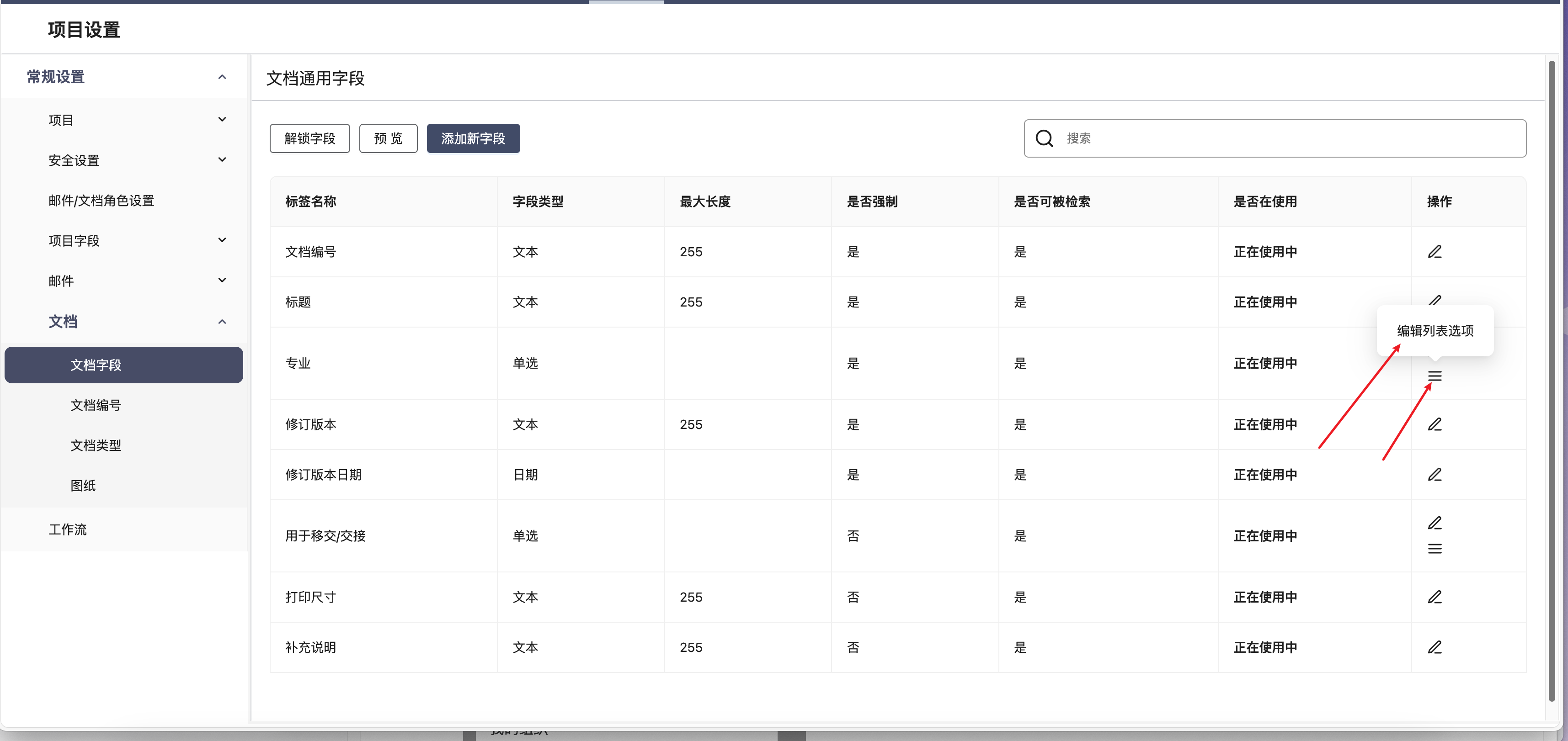Click the search magnifier icon
1568x741 pixels.
point(1044,139)
